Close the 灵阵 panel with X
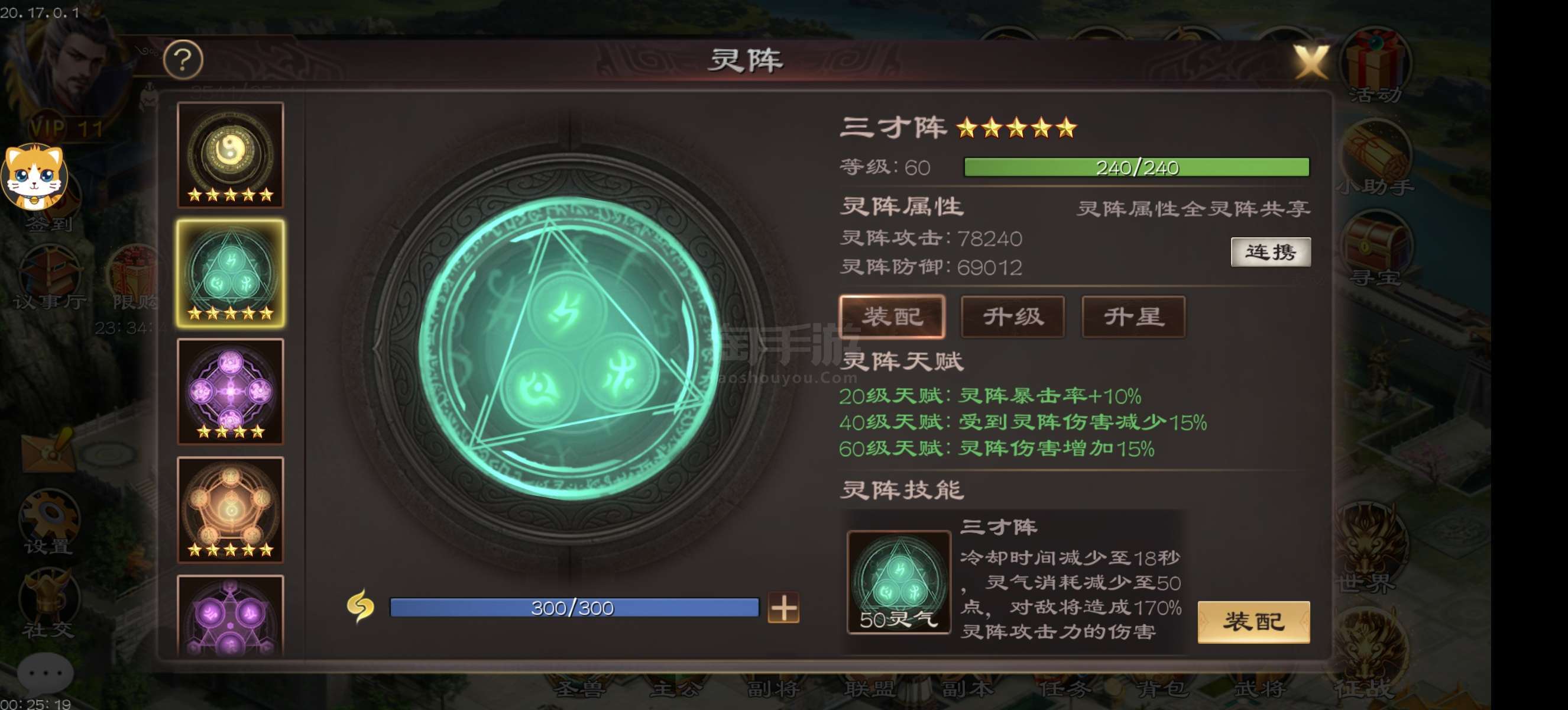The height and width of the screenshot is (710, 1568). click(1311, 62)
